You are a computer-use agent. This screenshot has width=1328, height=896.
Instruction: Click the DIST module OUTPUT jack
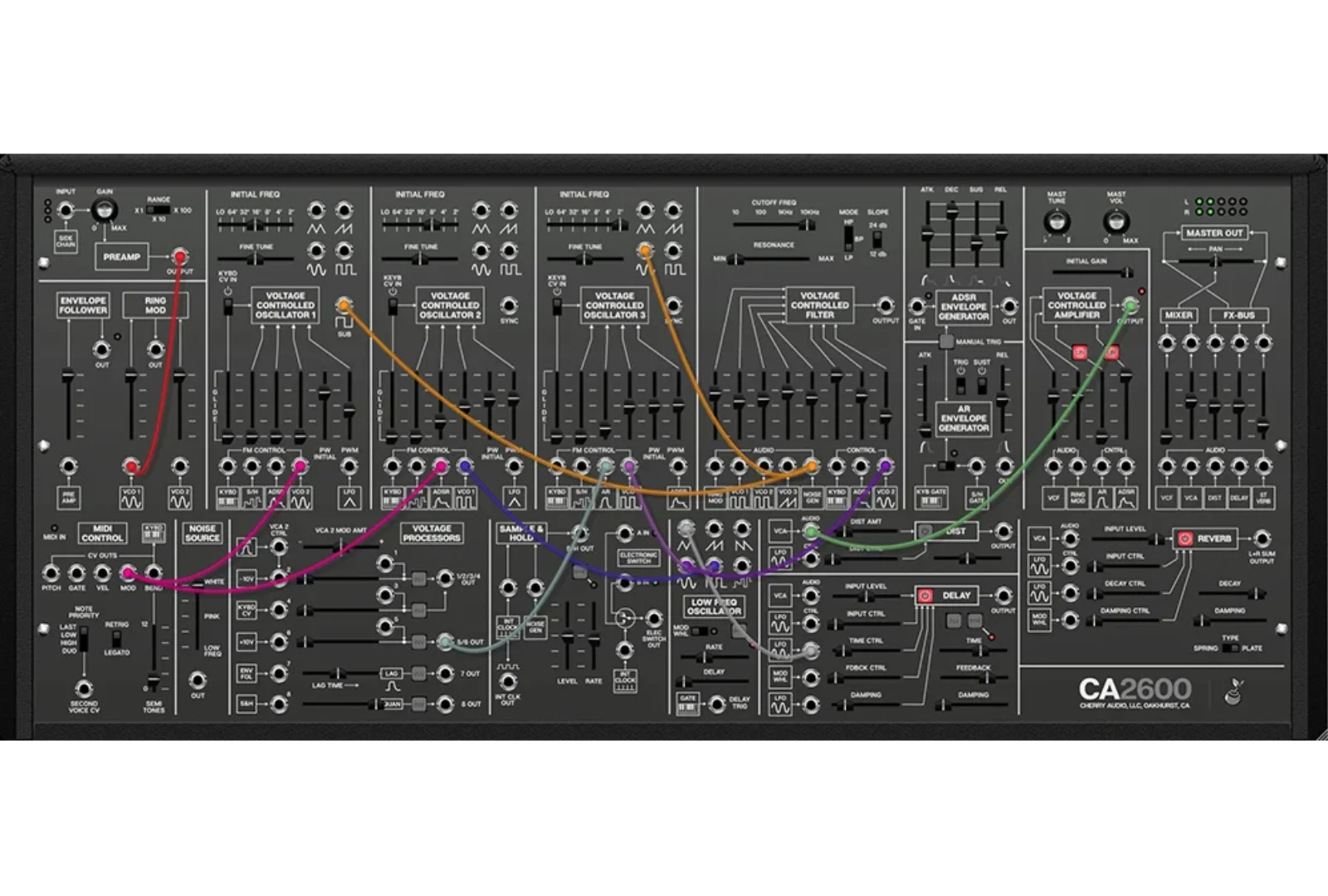tap(1003, 531)
